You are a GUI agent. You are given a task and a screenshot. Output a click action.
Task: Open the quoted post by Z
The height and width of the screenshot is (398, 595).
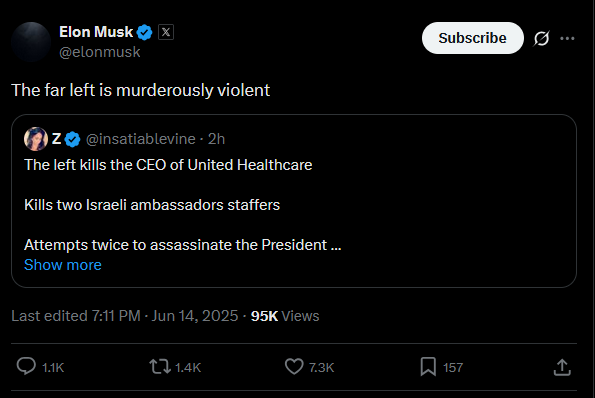pos(294,201)
